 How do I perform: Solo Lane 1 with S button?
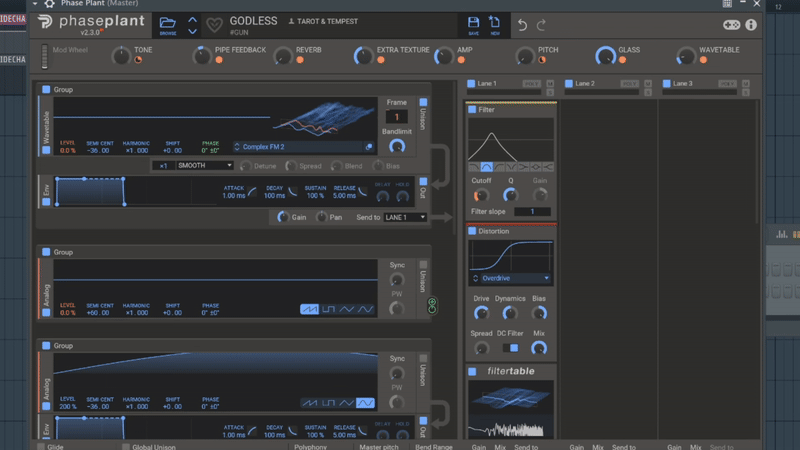pos(550,92)
